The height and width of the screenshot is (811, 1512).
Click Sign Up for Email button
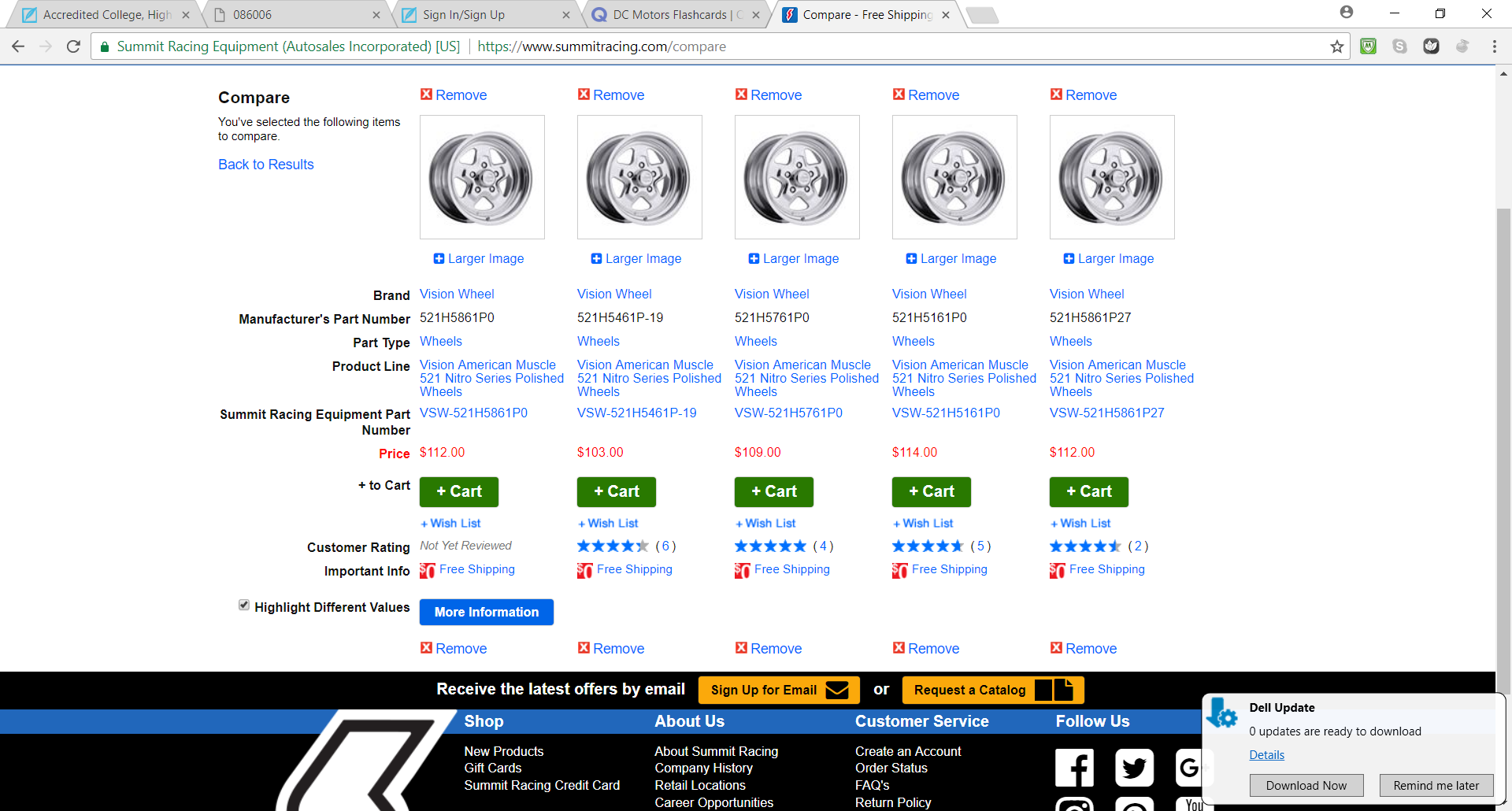[779, 690]
